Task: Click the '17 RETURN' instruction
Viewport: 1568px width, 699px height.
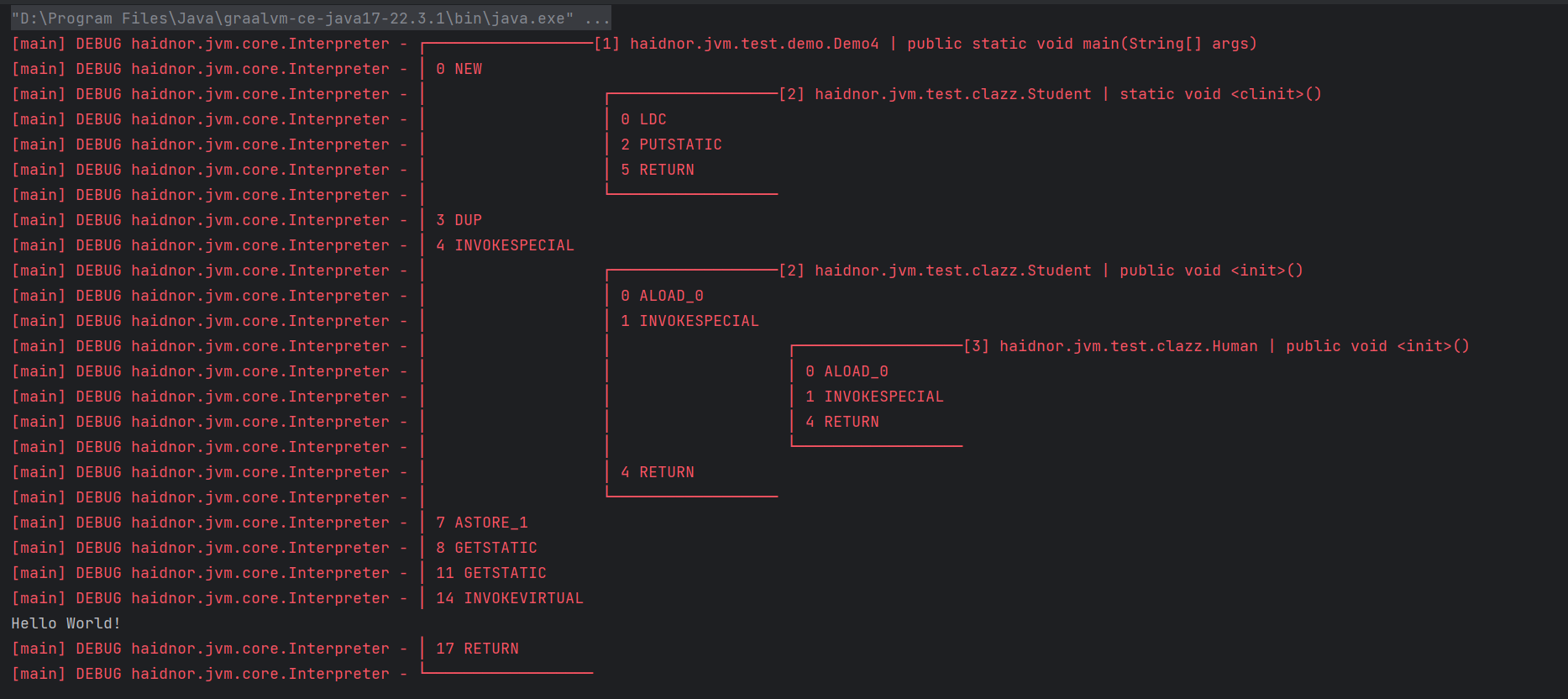Action: pos(478,649)
